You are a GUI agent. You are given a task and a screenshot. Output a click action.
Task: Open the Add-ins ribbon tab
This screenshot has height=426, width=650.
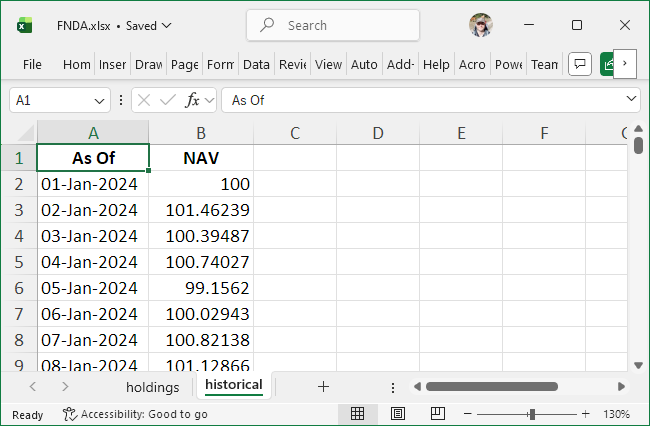[x=400, y=65]
